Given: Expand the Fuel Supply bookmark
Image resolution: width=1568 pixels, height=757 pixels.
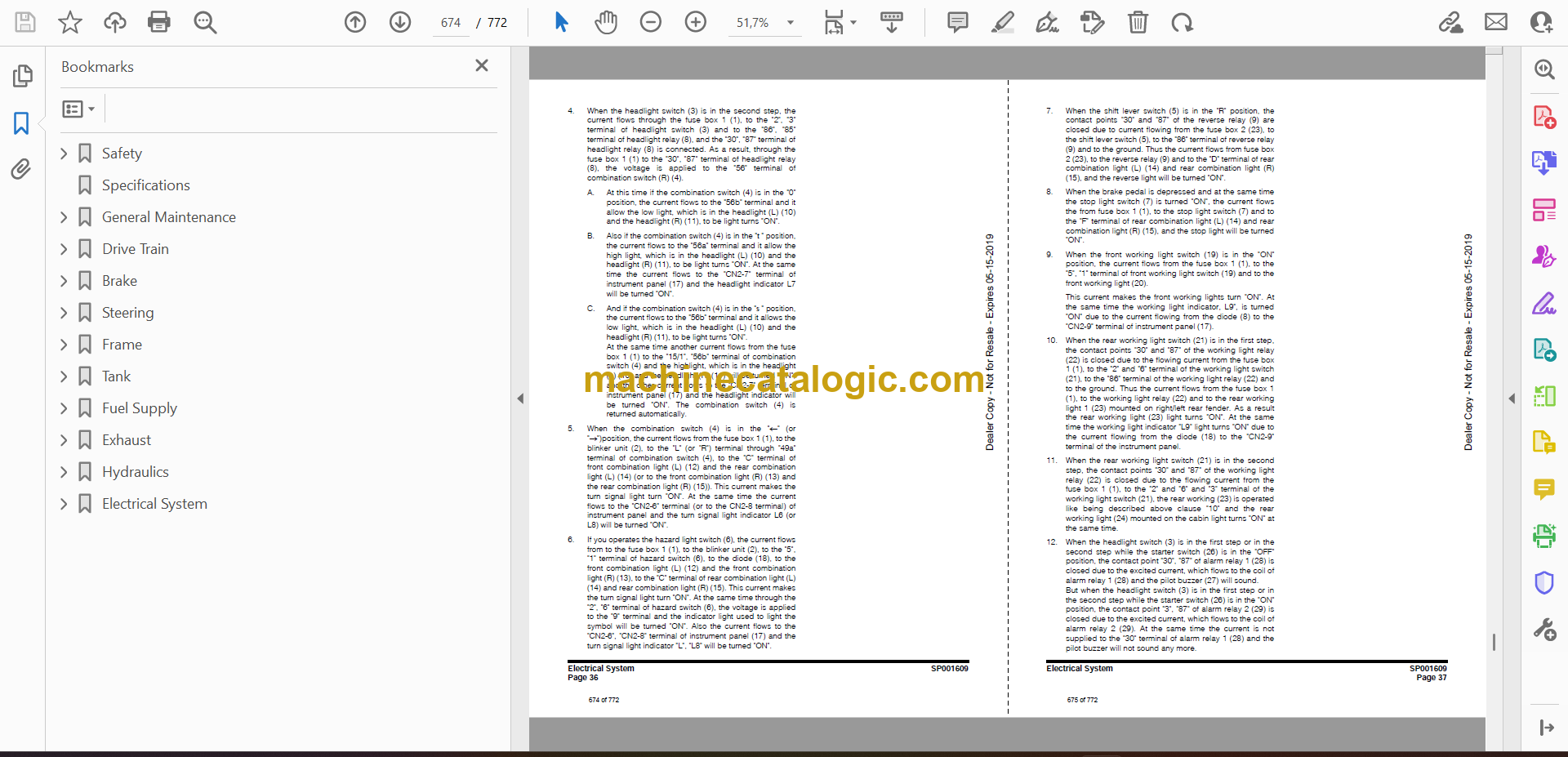Looking at the screenshot, I should point(64,407).
